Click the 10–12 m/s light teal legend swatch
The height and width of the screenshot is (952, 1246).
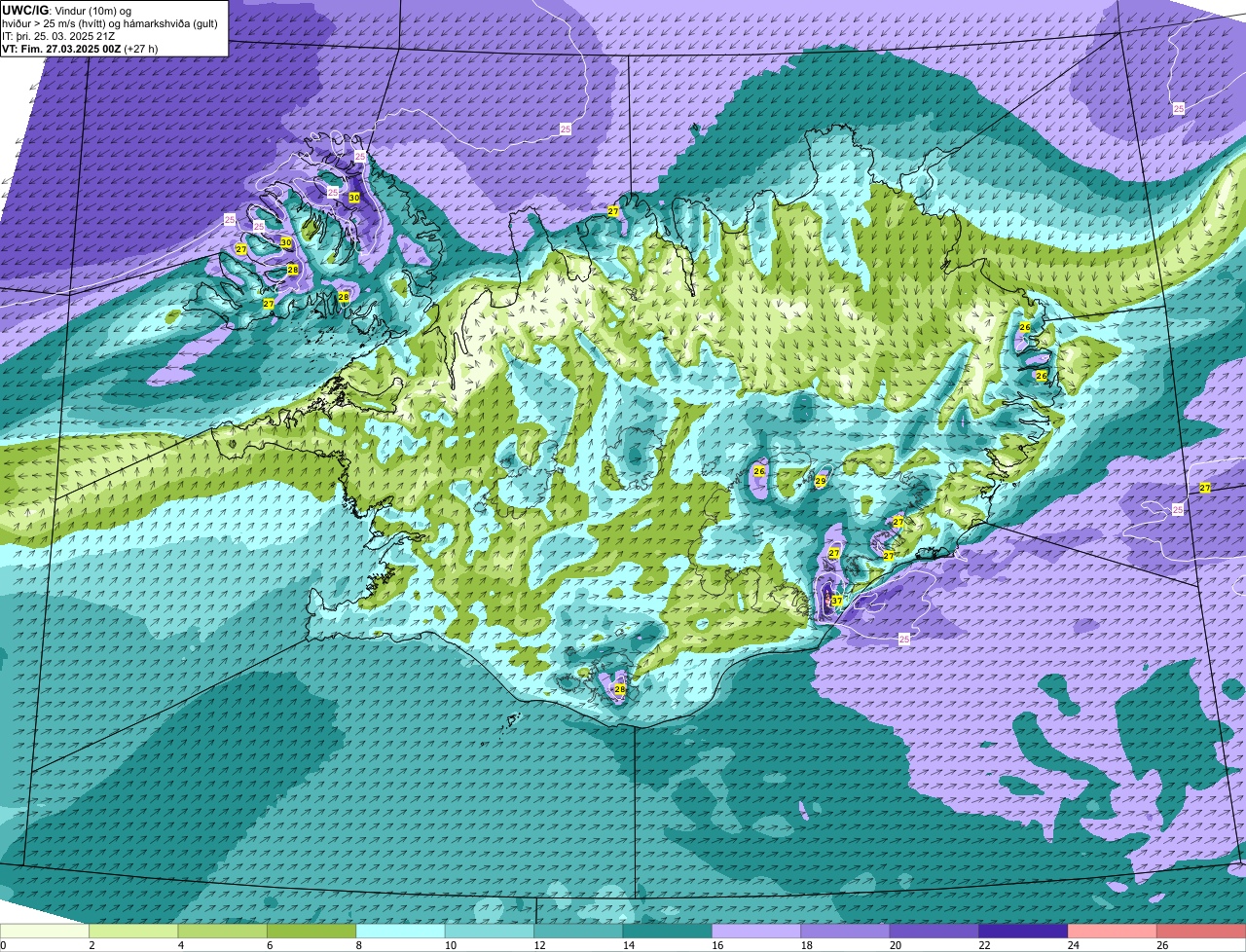pyautogui.click(x=490, y=932)
